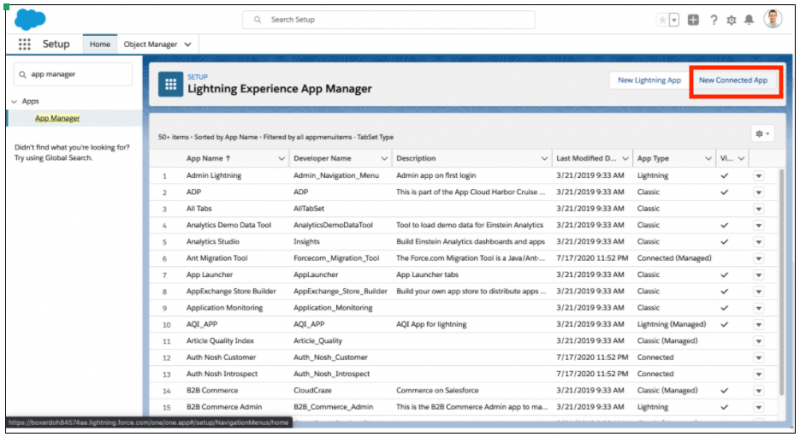Open the favorites list dropdown arrow
Viewport: 800px width, 437px height.
coord(674,20)
